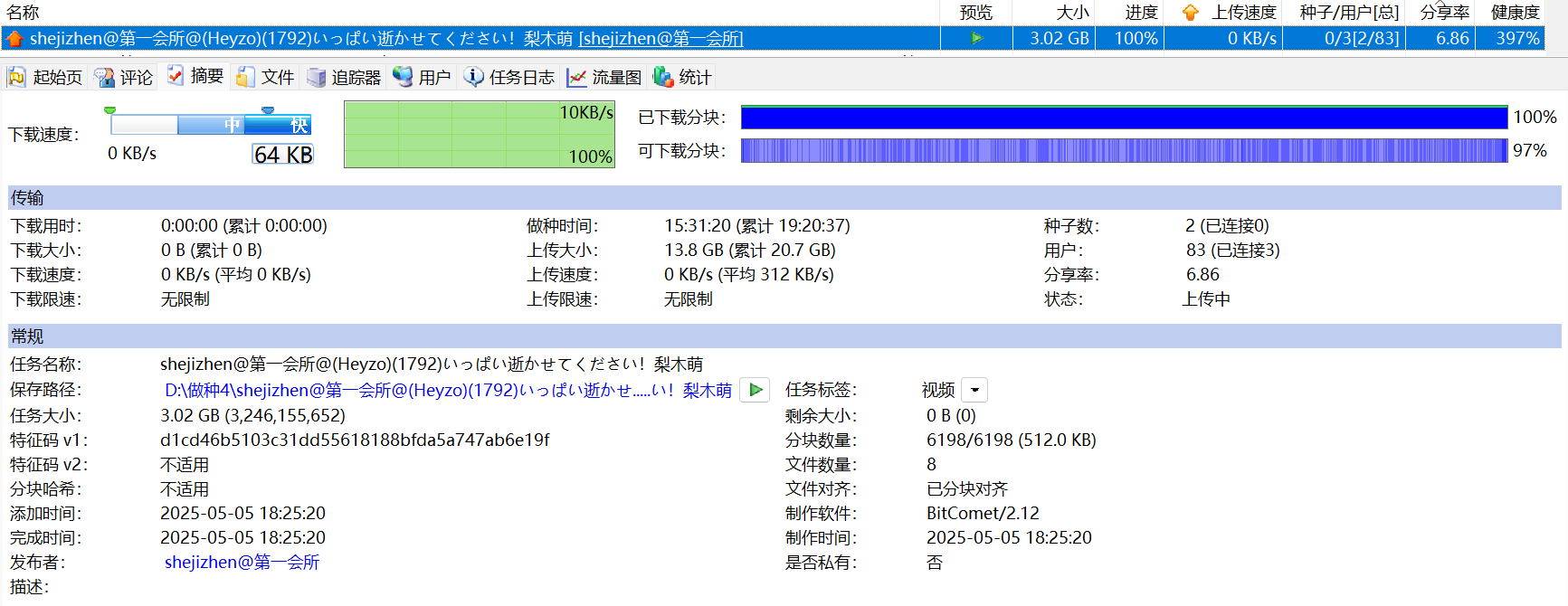
Task: Click the 流量图 chart icon
Action: pyautogui.click(x=576, y=78)
